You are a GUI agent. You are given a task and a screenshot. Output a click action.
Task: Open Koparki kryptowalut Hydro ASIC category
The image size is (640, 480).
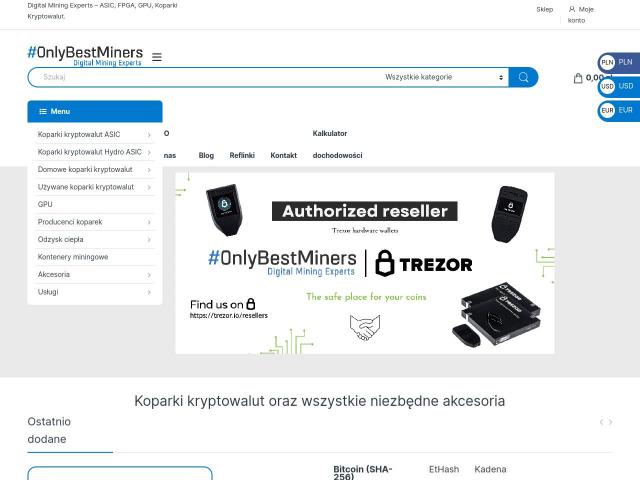[89, 152]
